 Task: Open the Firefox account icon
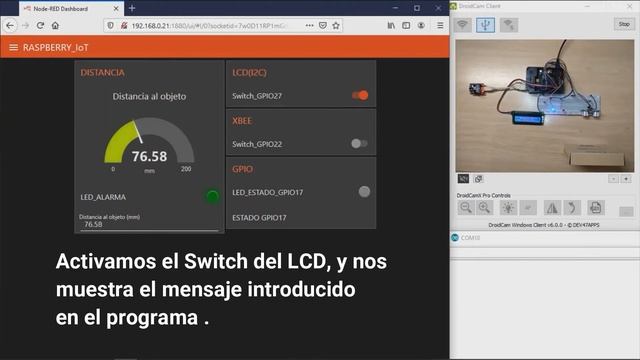(x=421, y=25)
